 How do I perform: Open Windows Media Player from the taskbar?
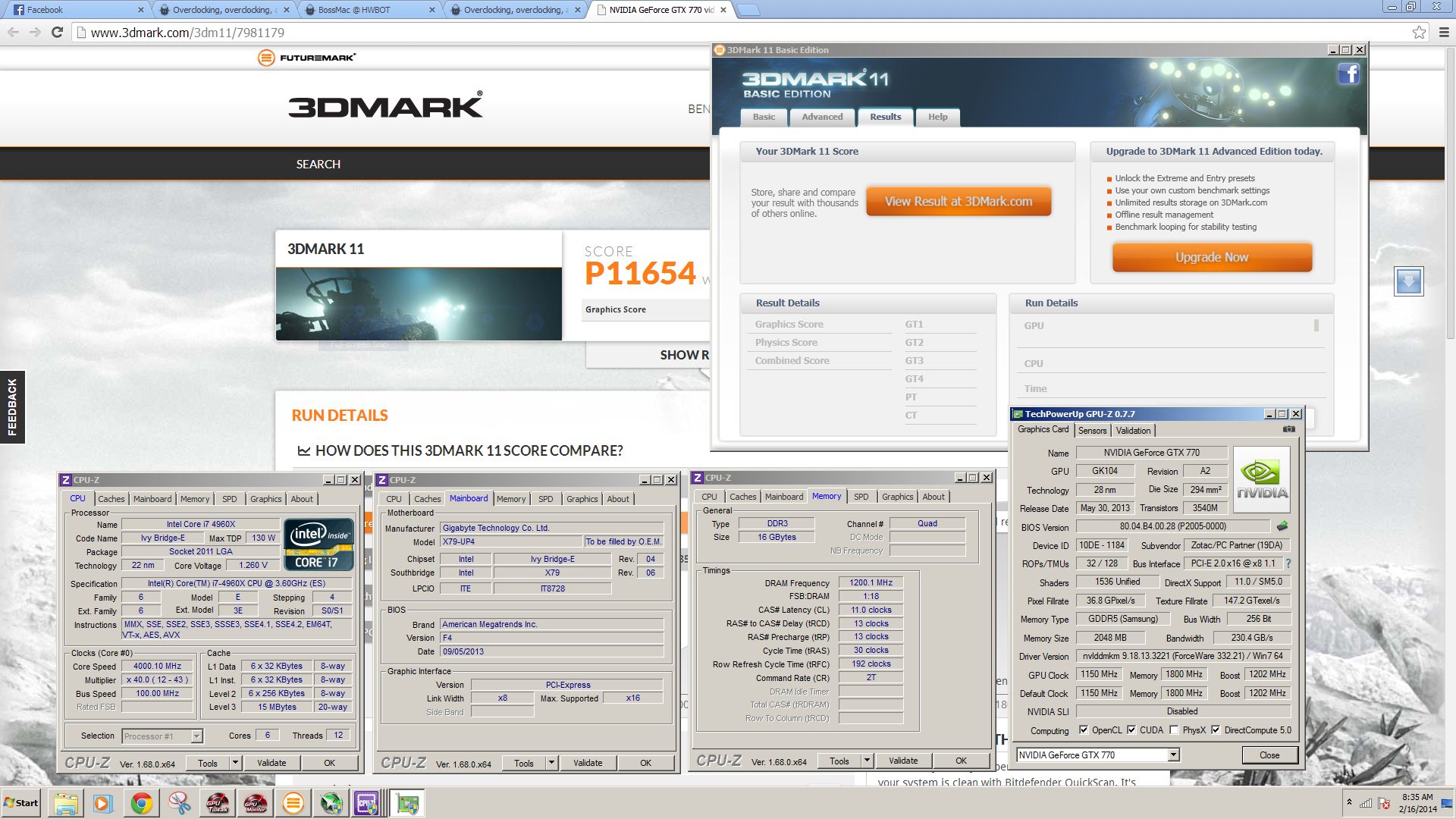coord(103,804)
